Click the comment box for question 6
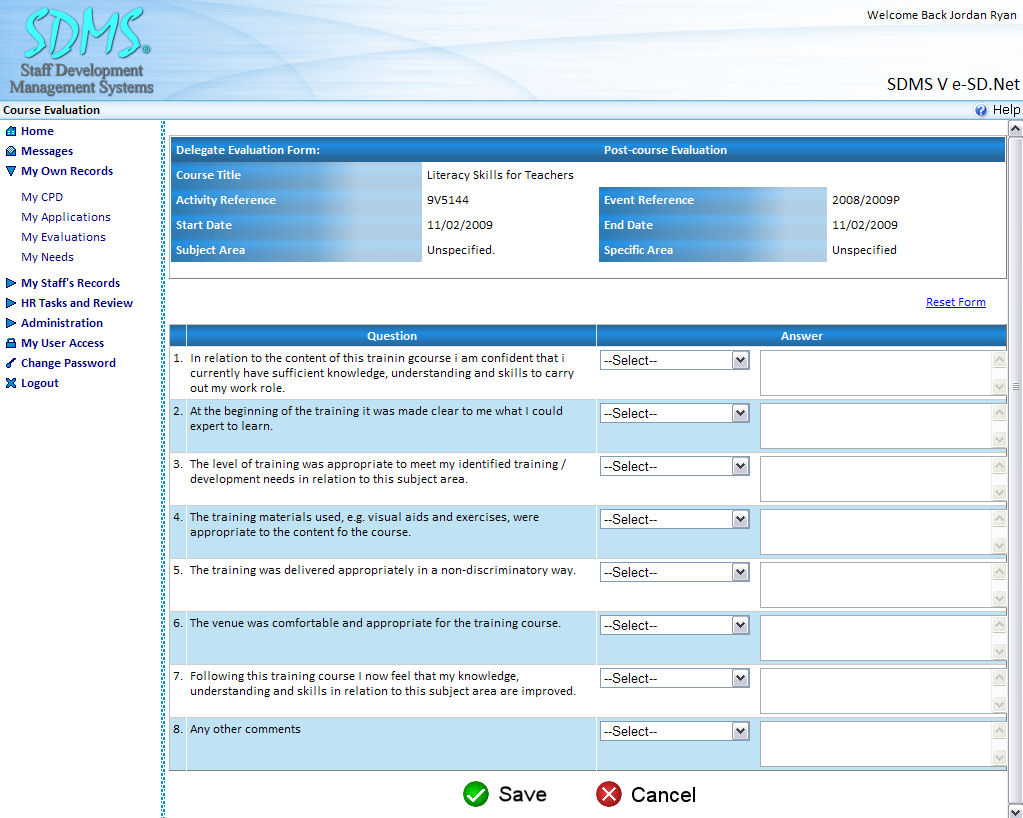This screenshot has width=1023, height=818. (x=876, y=638)
